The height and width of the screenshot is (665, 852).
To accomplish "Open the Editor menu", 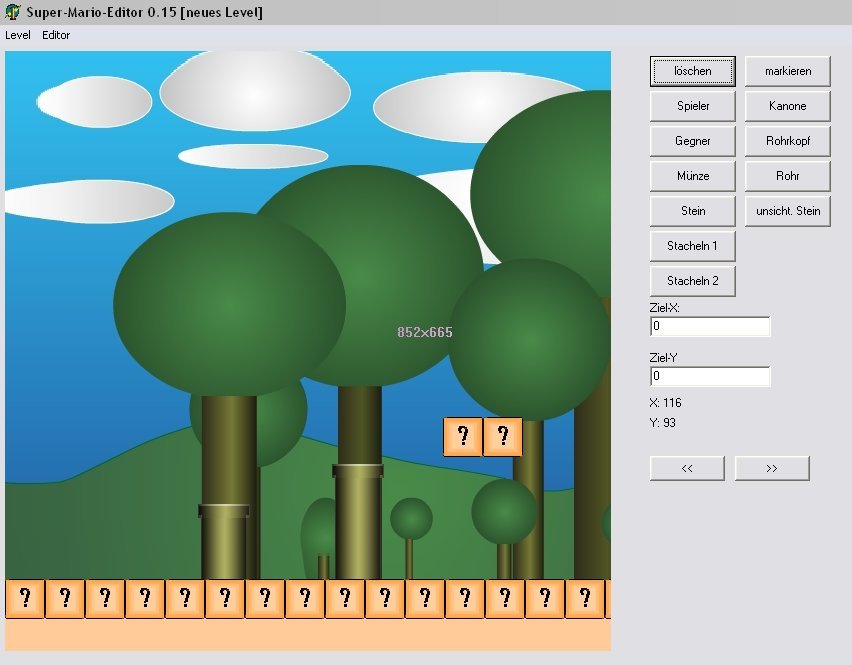I will coord(56,35).
